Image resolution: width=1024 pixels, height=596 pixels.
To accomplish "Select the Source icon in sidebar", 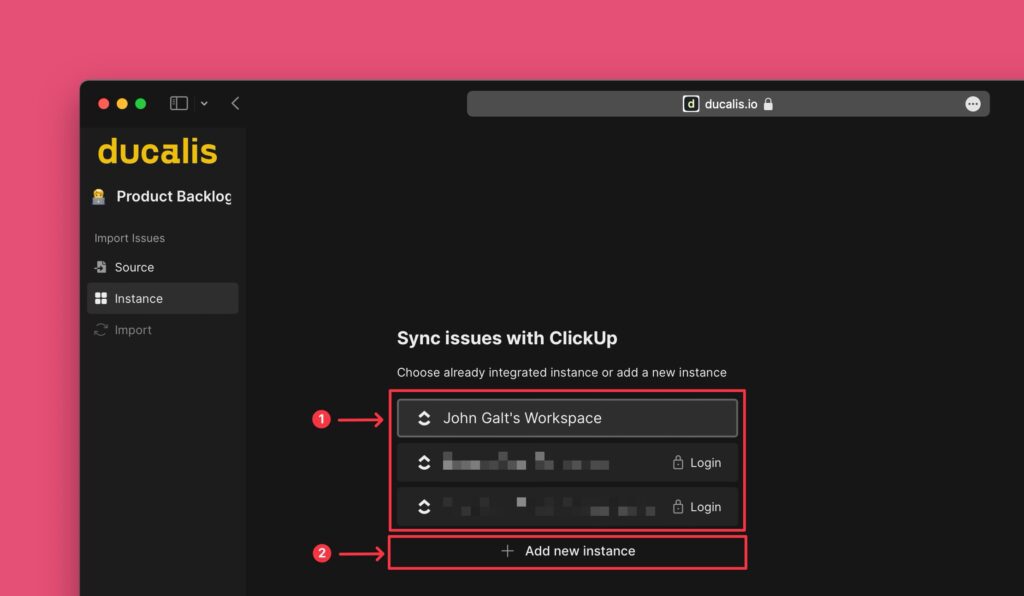I will (x=100, y=267).
